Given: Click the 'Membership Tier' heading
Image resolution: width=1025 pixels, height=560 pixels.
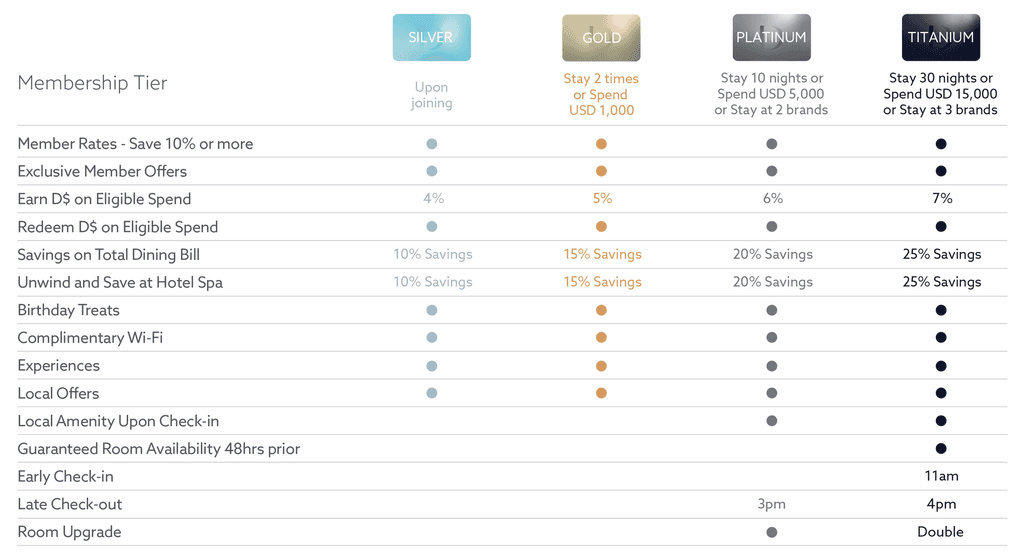Looking at the screenshot, I should [92, 83].
